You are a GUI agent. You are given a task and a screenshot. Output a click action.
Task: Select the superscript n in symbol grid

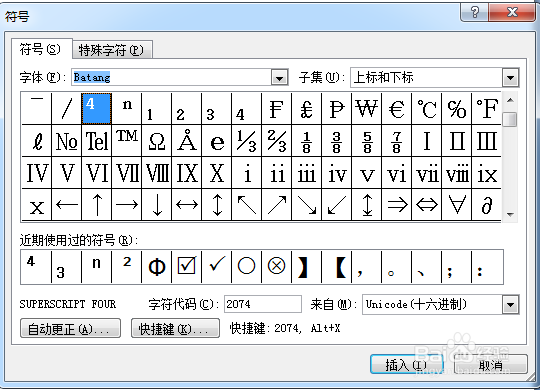click(x=126, y=109)
